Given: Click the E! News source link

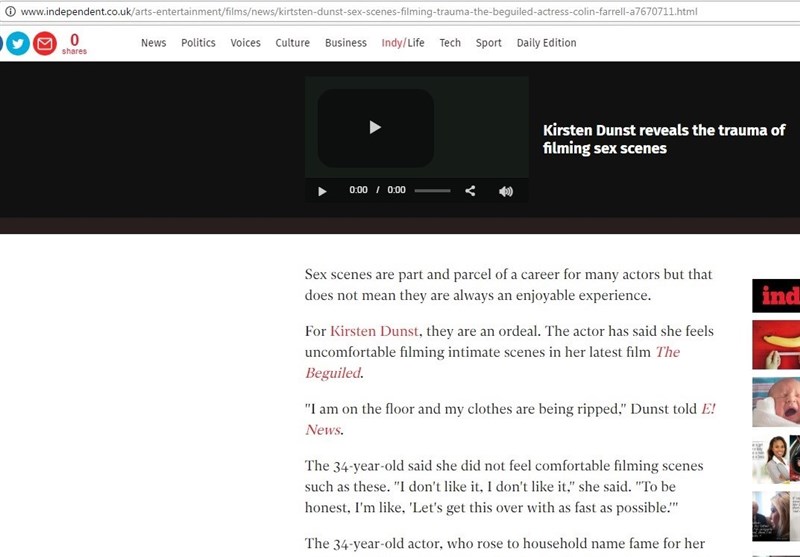Looking at the screenshot, I should point(707,408).
